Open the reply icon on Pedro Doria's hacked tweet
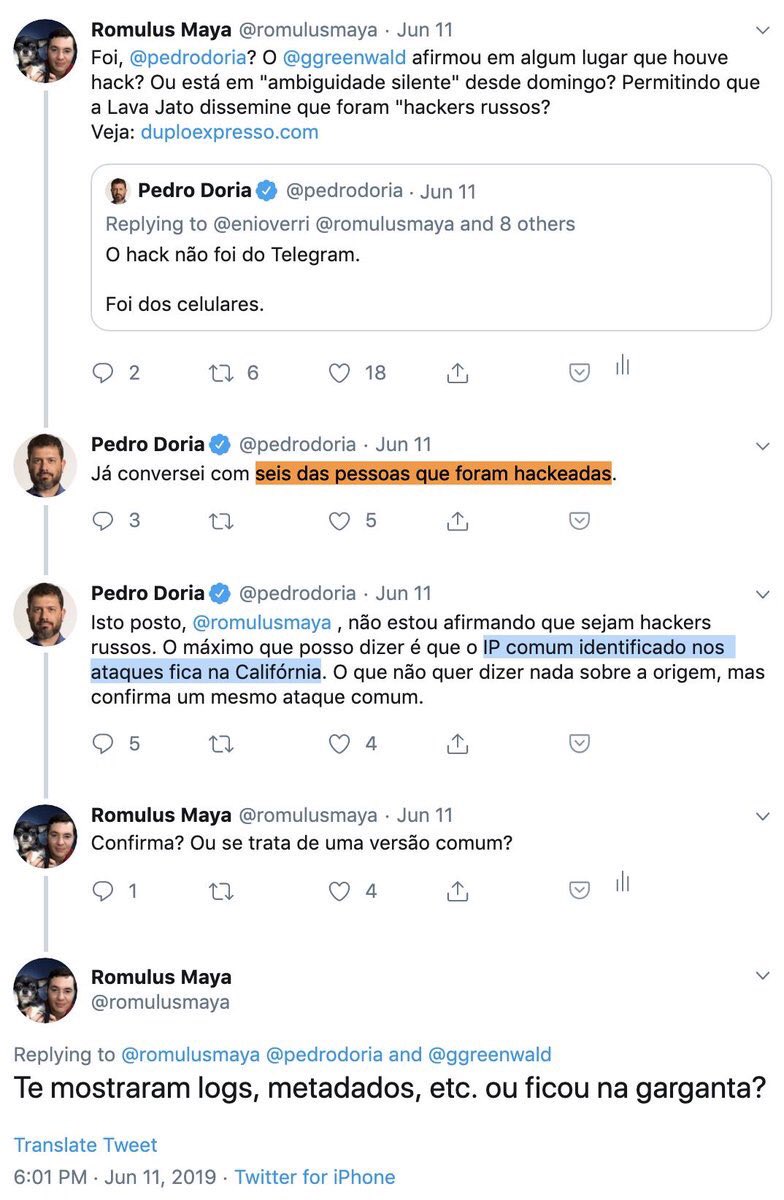The image size is (784, 1200). pyautogui.click(x=104, y=520)
